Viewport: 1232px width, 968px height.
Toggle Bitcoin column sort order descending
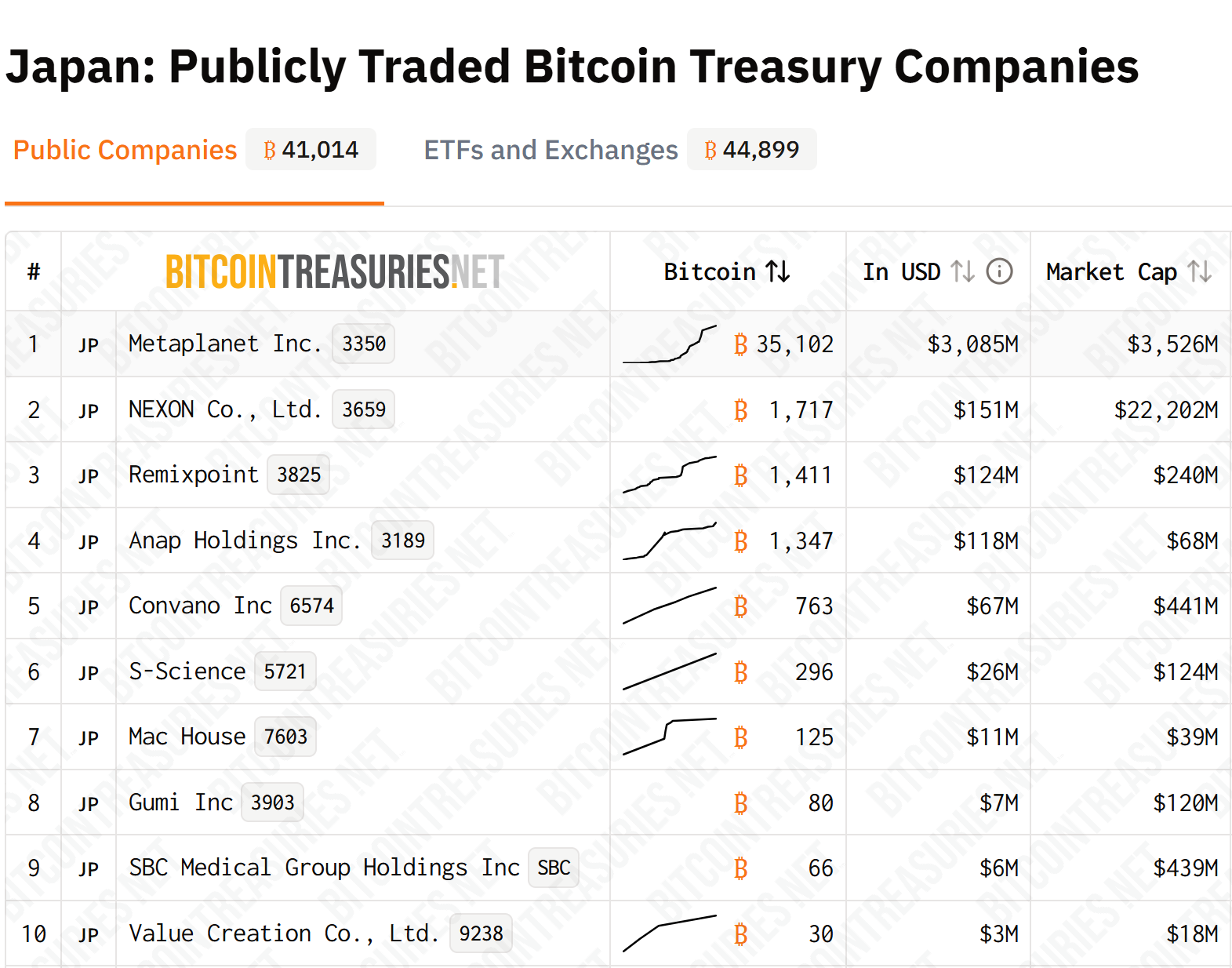pos(776,271)
